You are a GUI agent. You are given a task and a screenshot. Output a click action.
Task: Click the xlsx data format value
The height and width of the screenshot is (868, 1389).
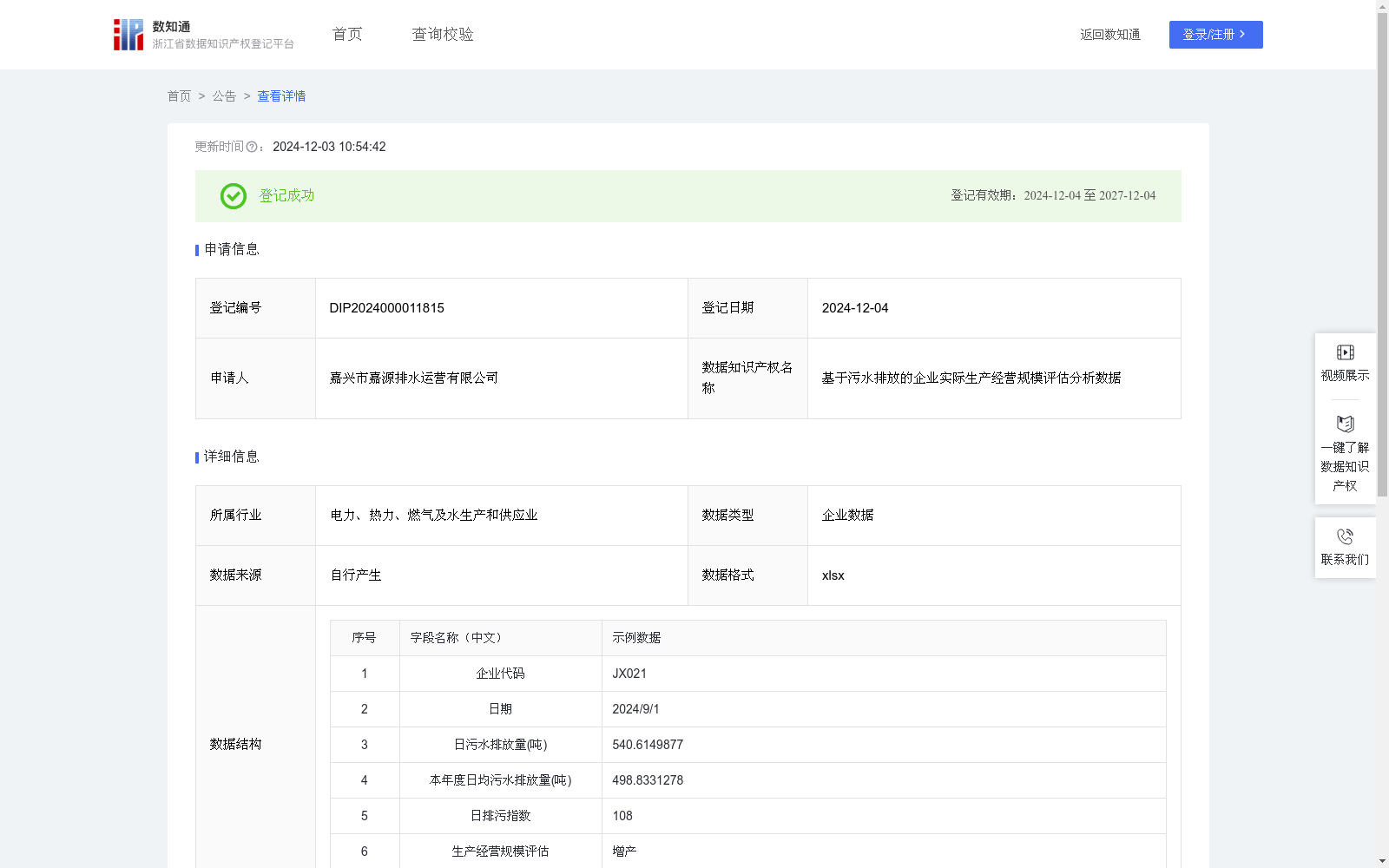tap(833, 575)
